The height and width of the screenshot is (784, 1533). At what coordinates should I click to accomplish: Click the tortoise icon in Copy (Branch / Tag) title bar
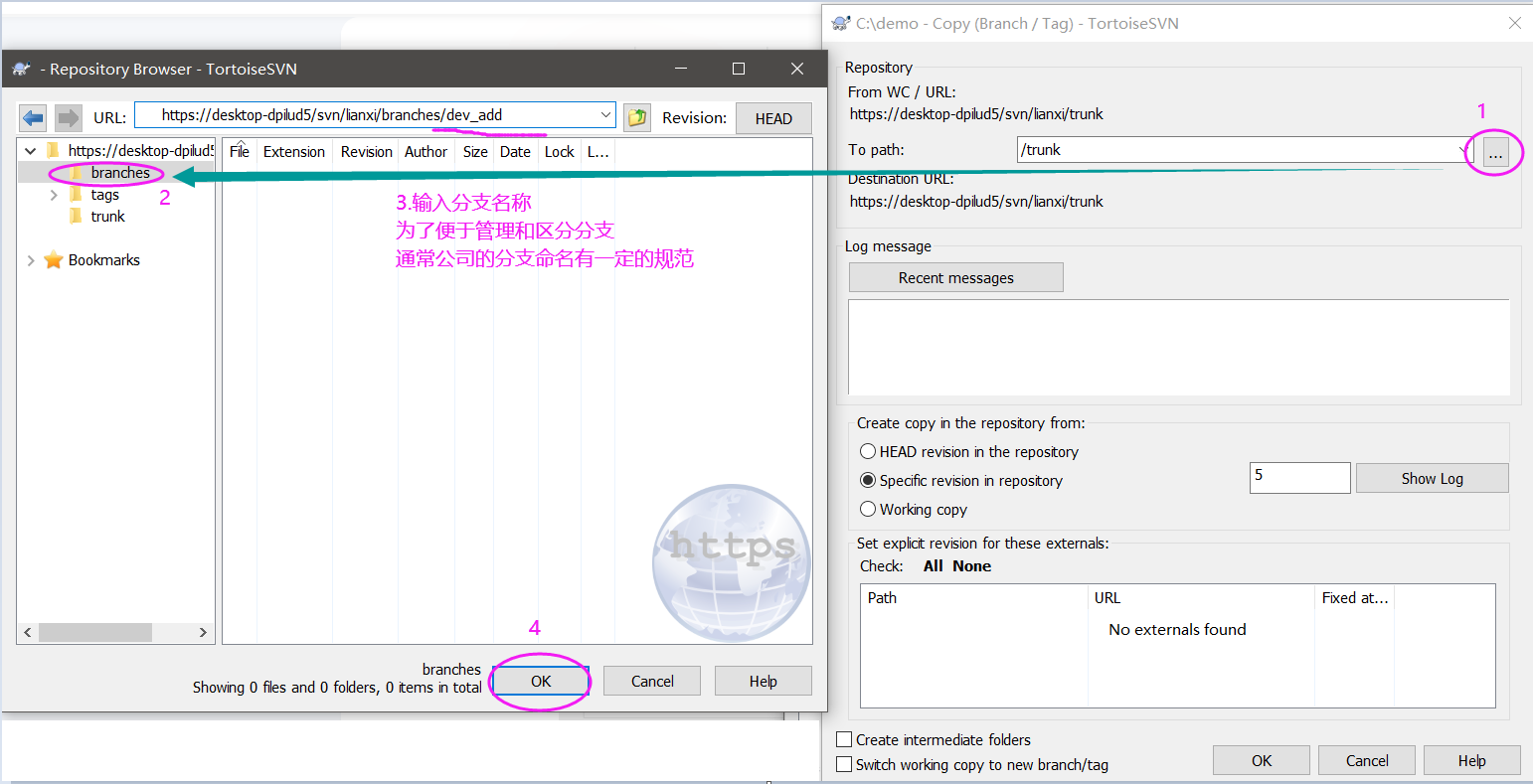click(841, 23)
